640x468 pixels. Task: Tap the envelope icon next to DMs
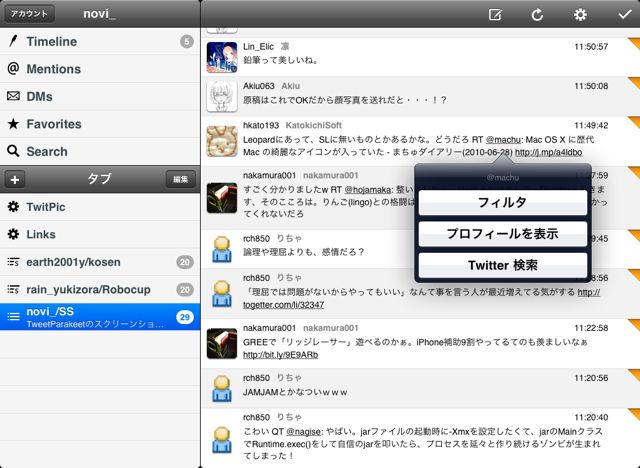[13, 96]
